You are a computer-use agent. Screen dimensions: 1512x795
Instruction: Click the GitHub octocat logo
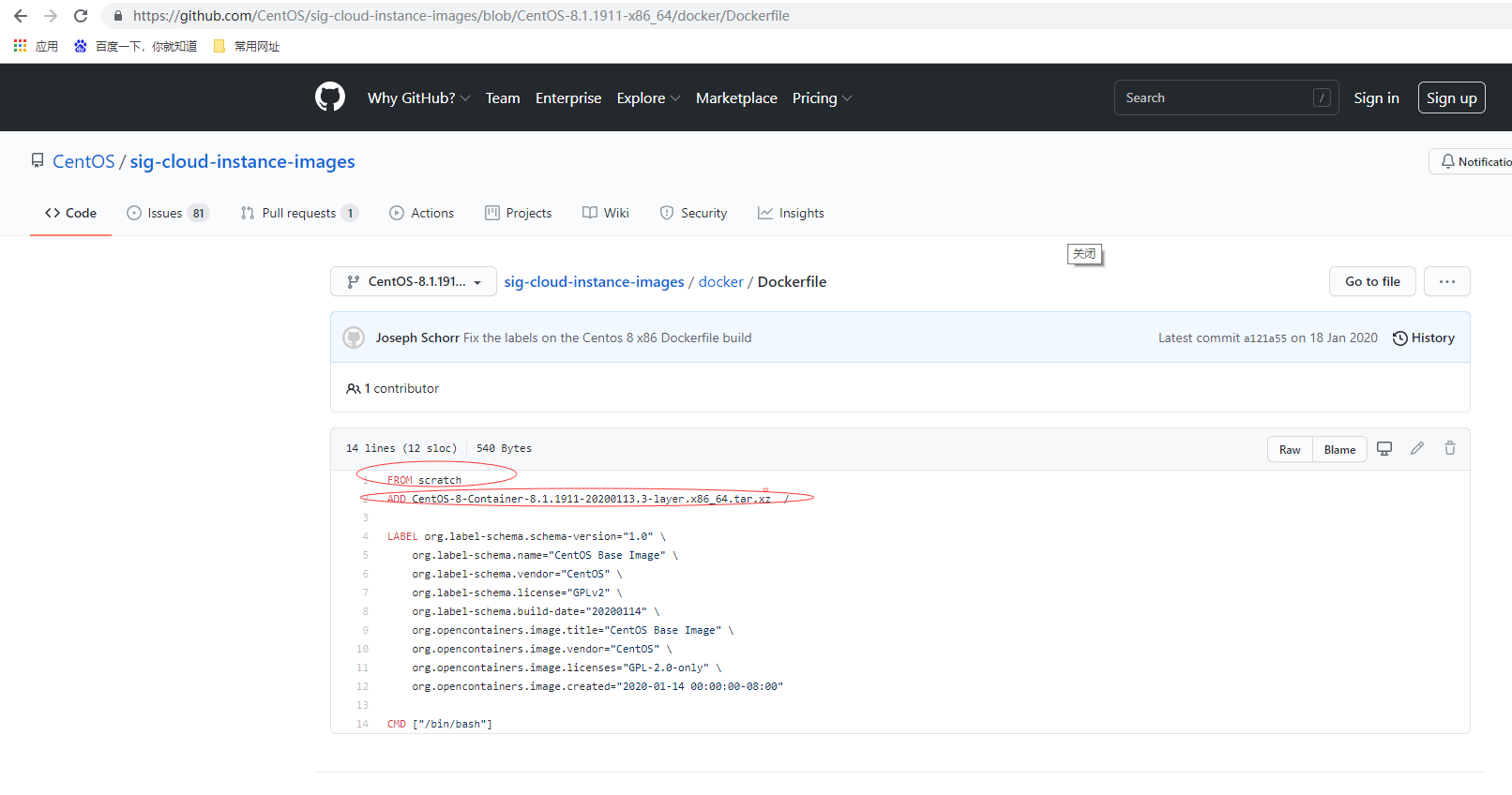click(x=330, y=97)
